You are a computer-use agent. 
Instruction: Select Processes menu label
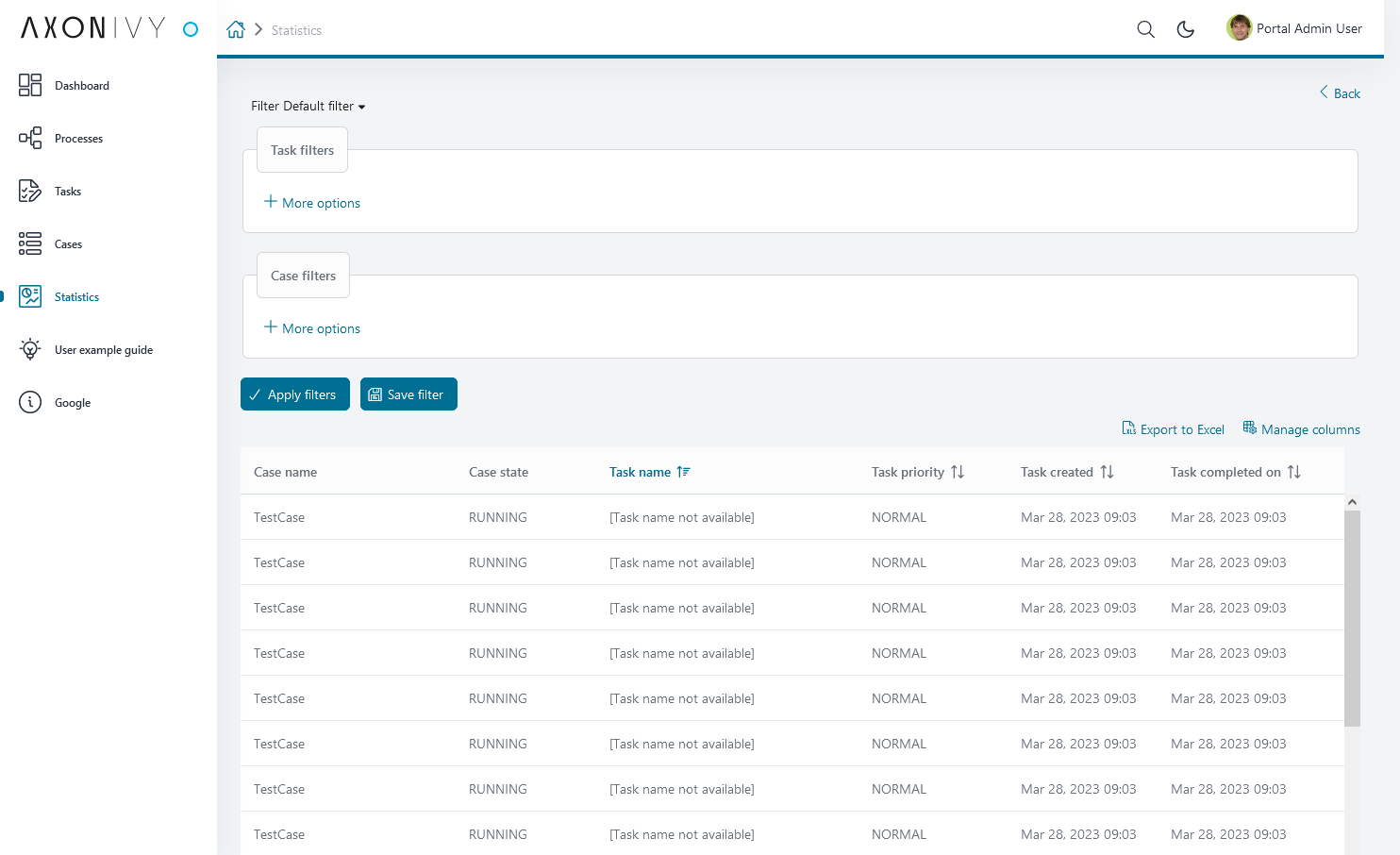pos(78,139)
